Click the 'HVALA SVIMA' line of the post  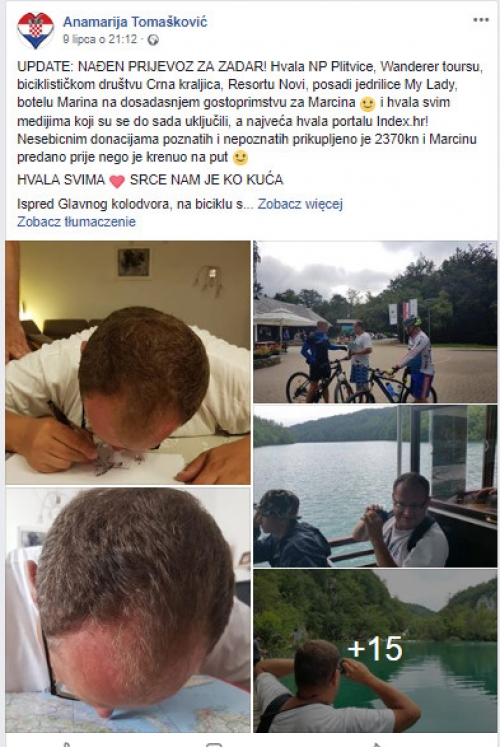pos(150,180)
